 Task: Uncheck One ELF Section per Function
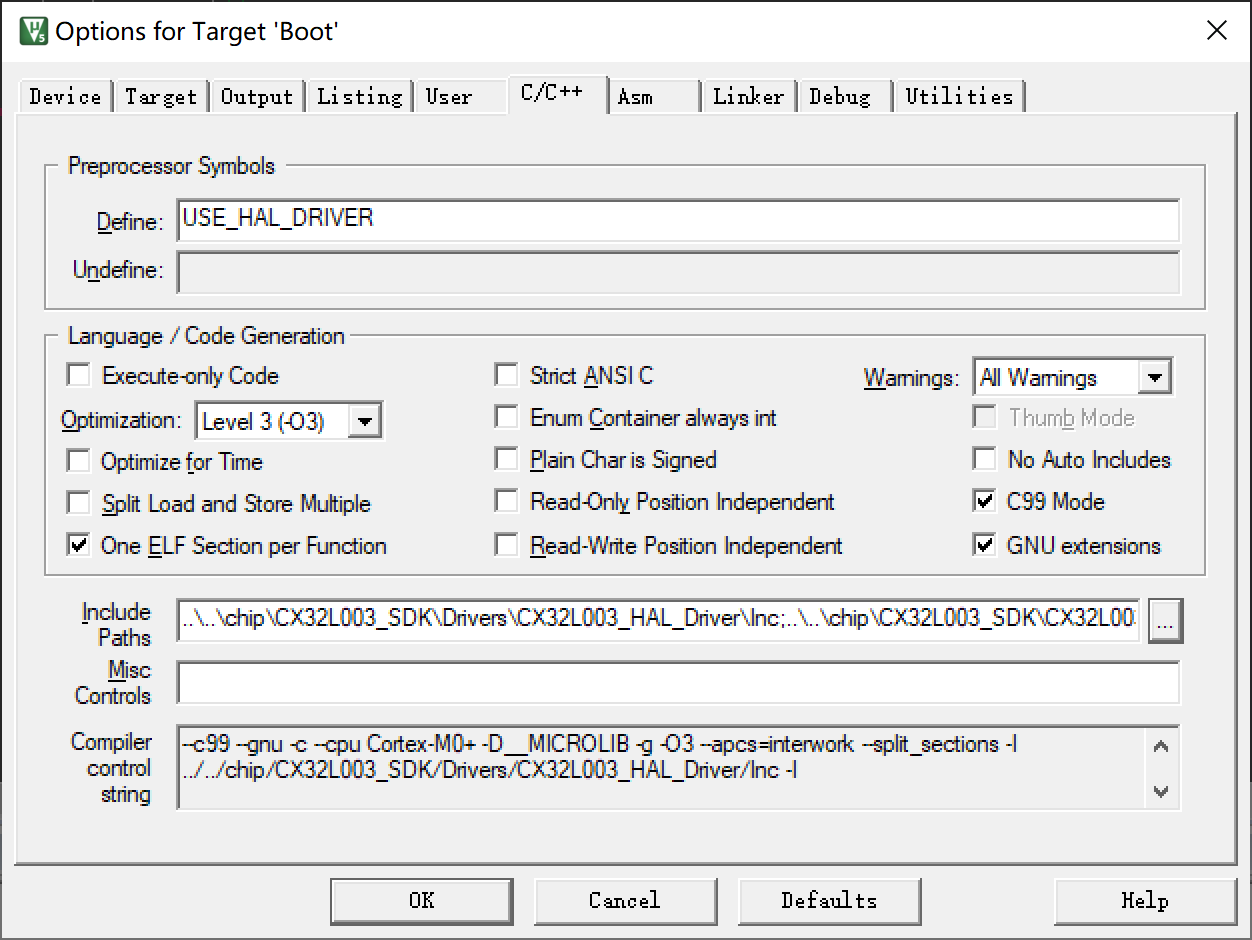point(78,545)
